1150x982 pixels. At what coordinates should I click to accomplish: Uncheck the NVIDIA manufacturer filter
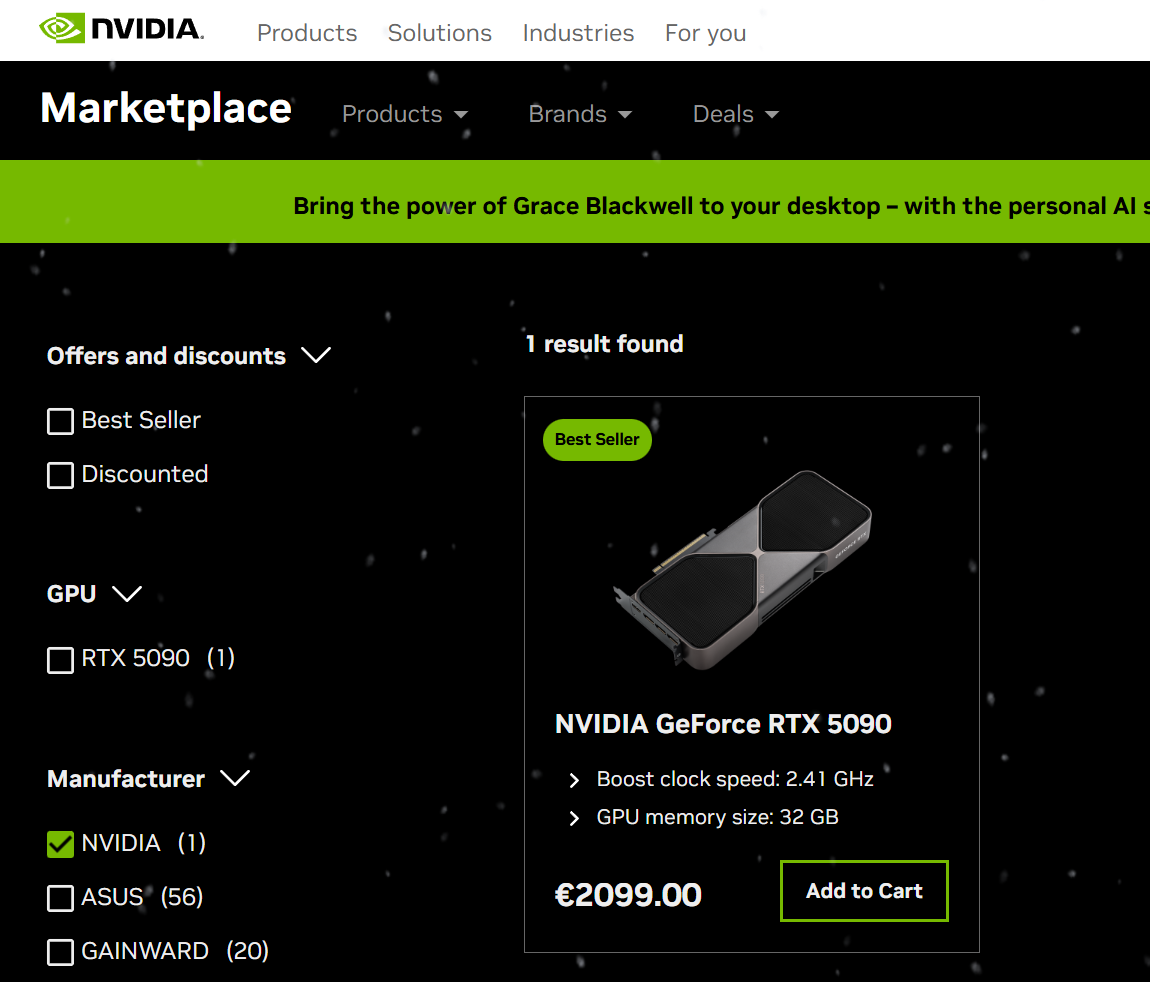[60, 844]
